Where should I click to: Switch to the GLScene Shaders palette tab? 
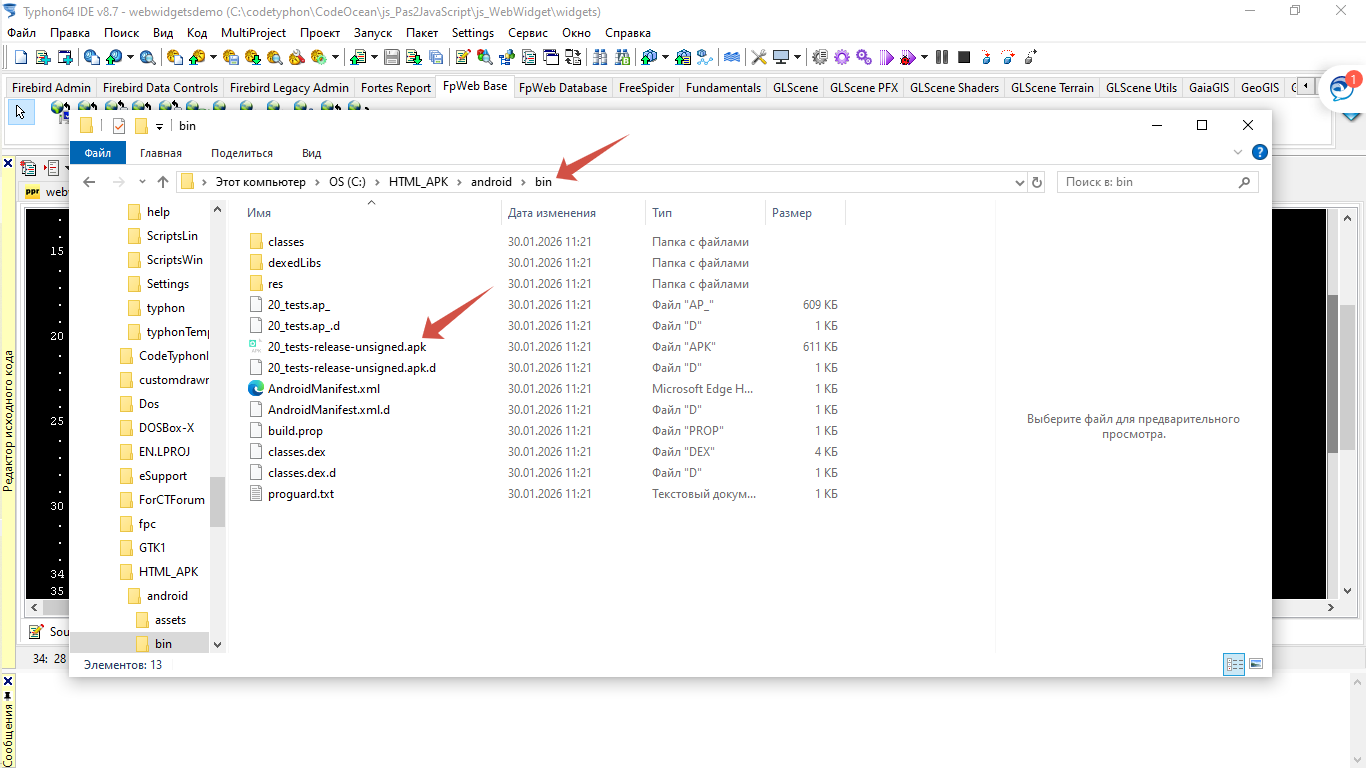[954, 88]
